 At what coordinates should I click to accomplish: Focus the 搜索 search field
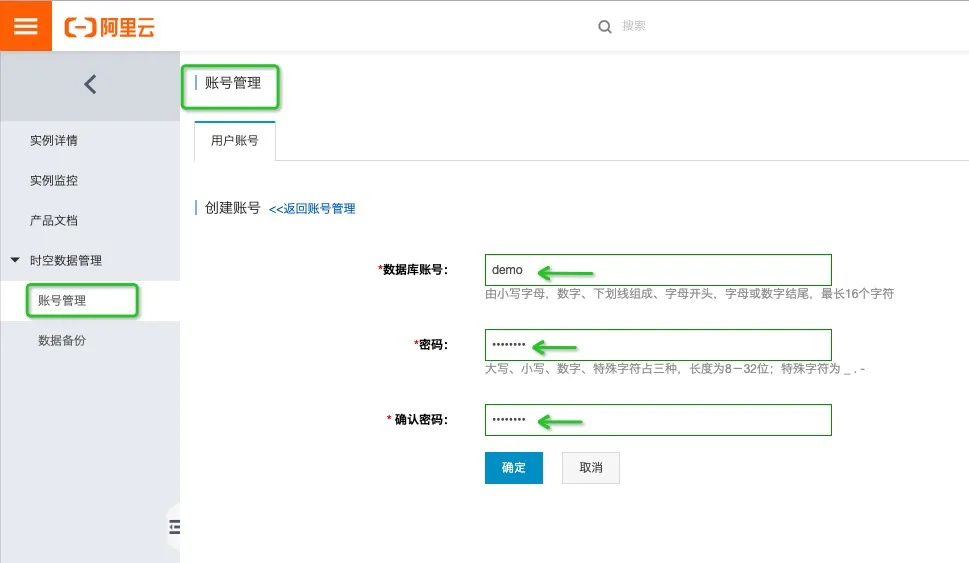(x=633, y=26)
